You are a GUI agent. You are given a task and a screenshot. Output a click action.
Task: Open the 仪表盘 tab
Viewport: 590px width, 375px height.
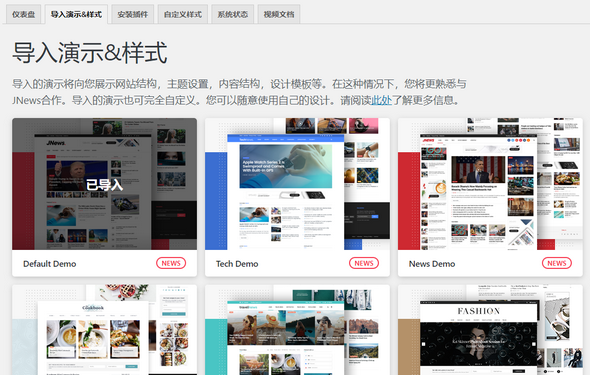coord(23,14)
